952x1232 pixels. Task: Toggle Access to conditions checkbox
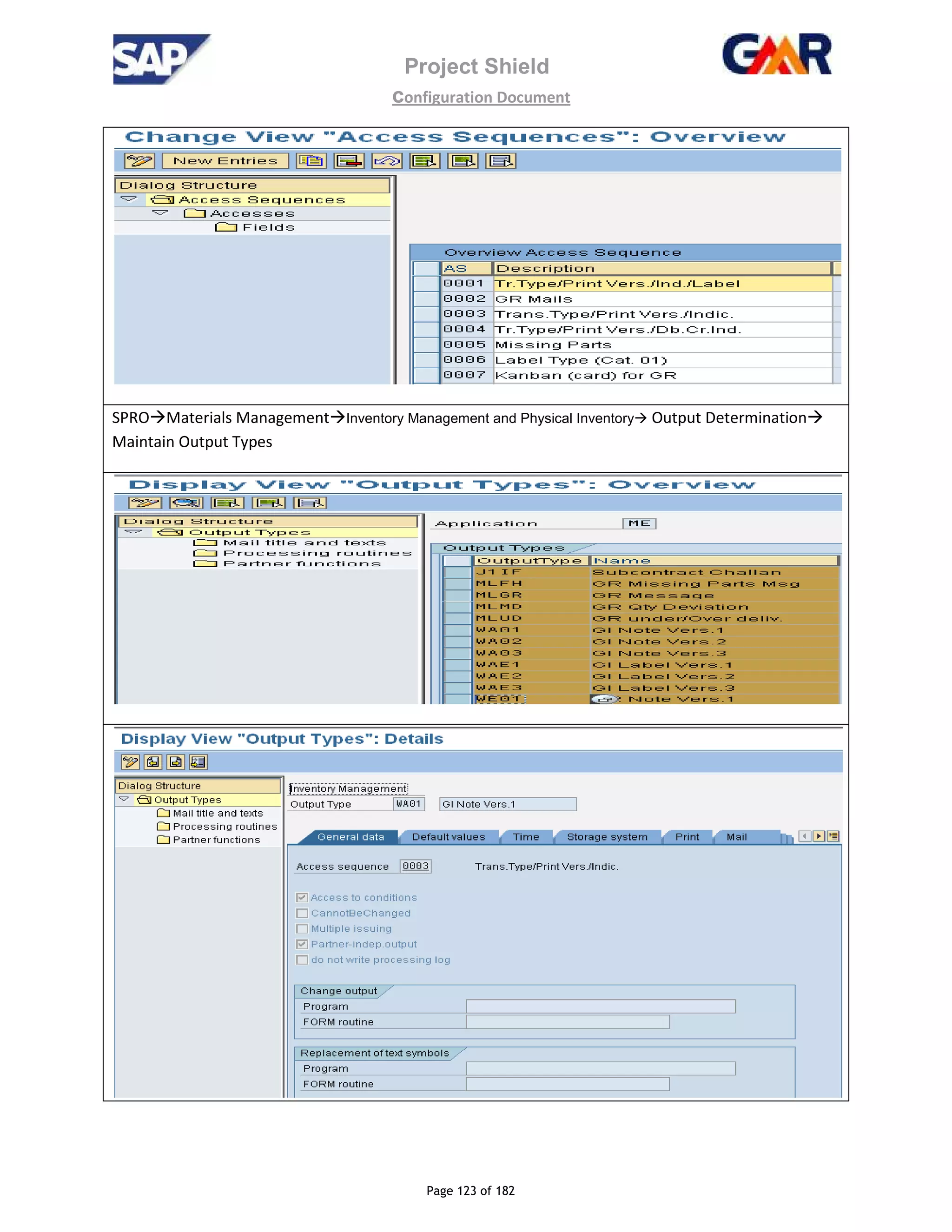click(x=302, y=897)
